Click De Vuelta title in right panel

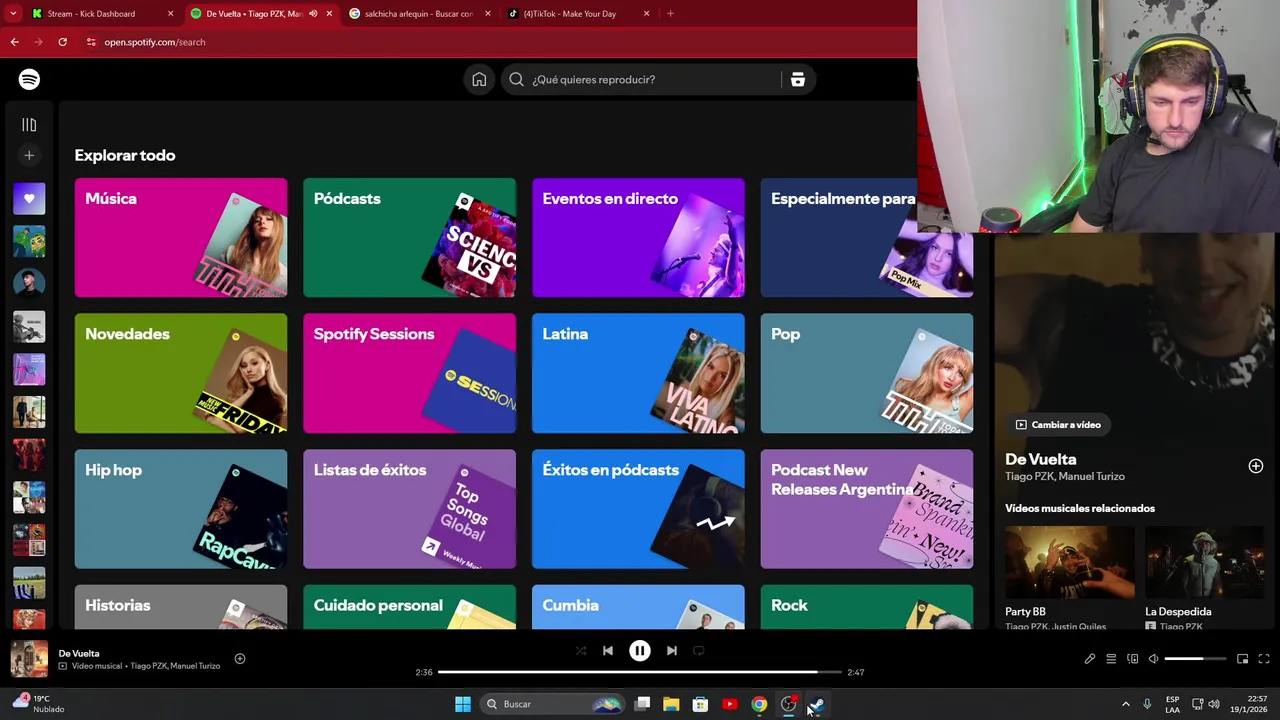pos(1041,460)
